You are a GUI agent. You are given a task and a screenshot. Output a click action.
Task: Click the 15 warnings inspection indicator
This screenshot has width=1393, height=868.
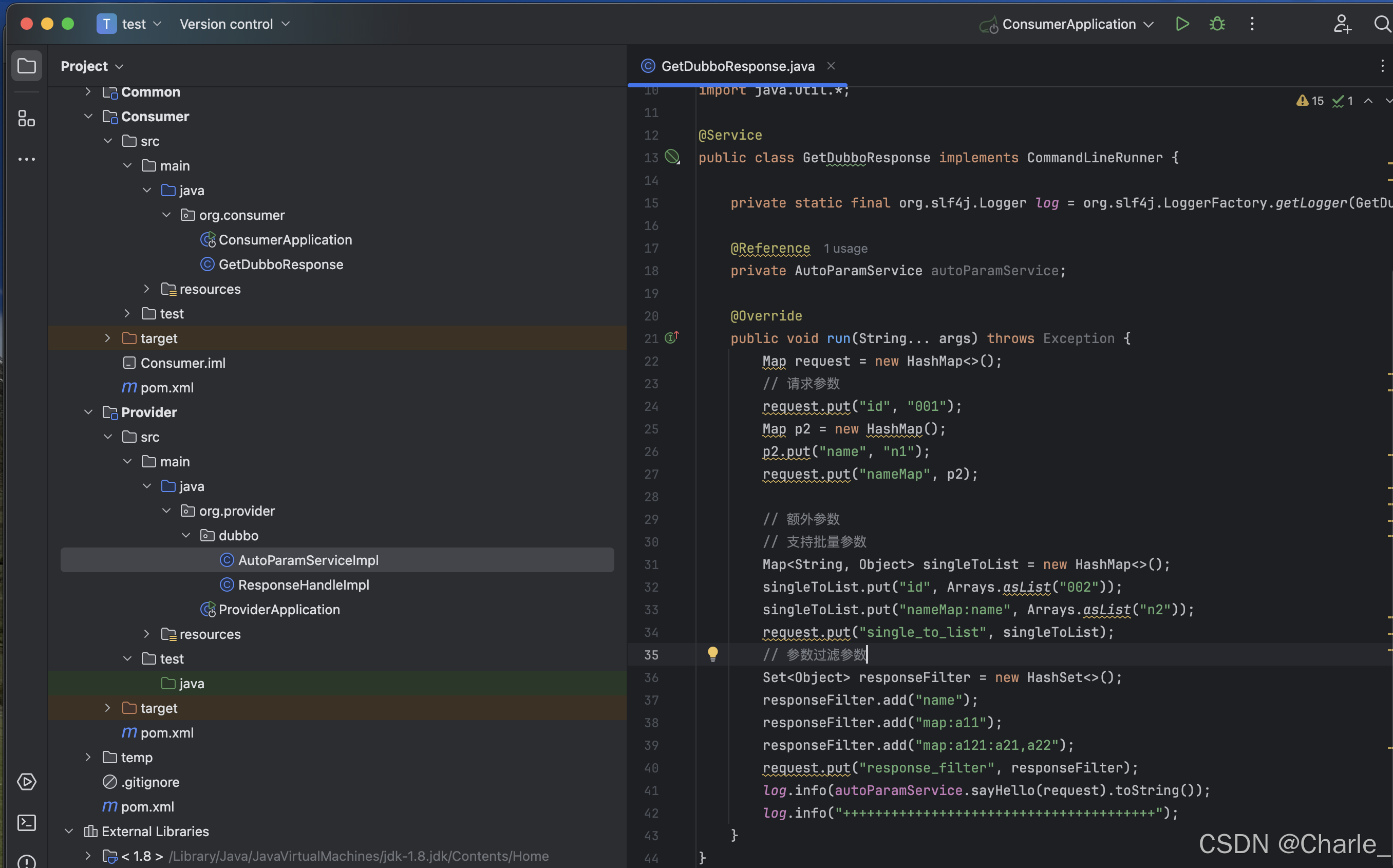coord(1310,101)
